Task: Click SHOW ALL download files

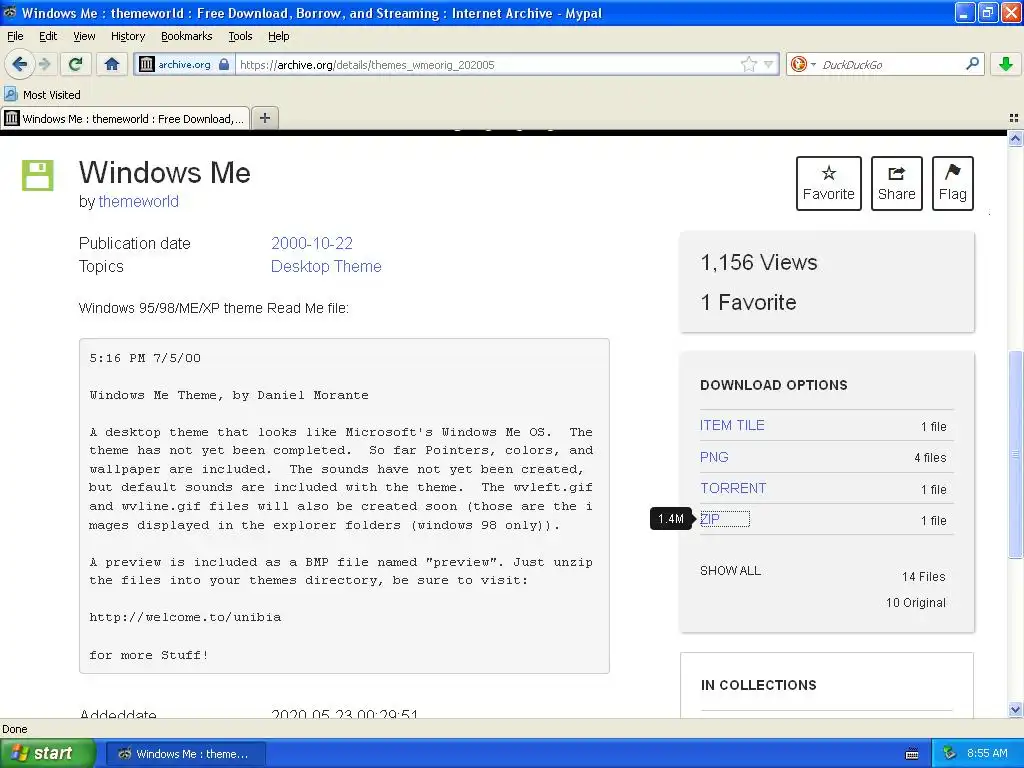Action: pyautogui.click(x=730, y=571)
